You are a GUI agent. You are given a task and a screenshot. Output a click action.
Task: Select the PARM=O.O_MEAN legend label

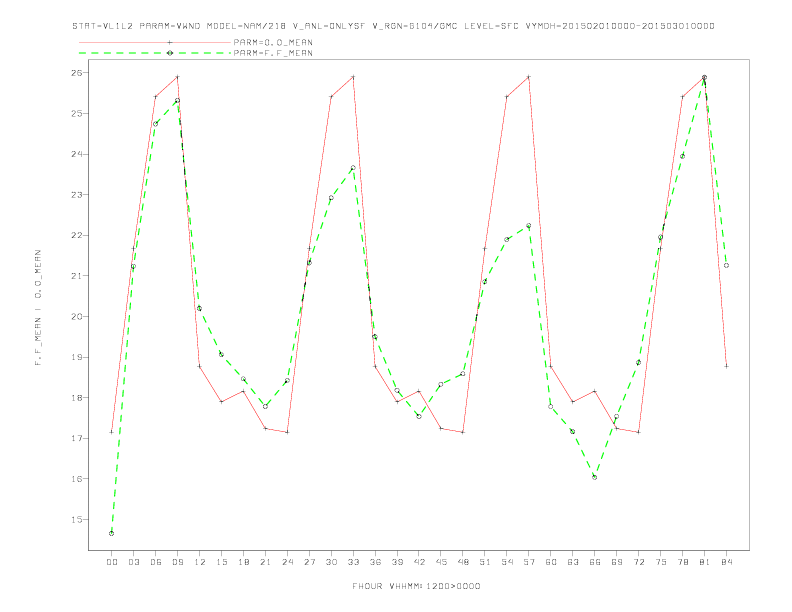(x=273, y=42)
